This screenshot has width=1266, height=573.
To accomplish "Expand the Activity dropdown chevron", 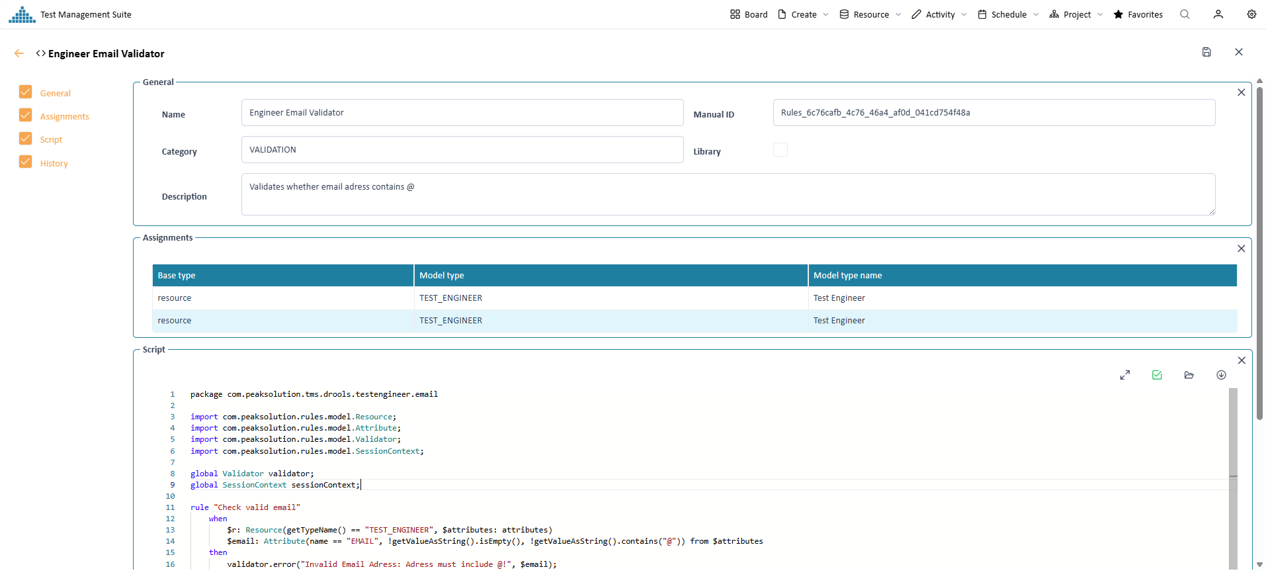I will tap(964, 15).
